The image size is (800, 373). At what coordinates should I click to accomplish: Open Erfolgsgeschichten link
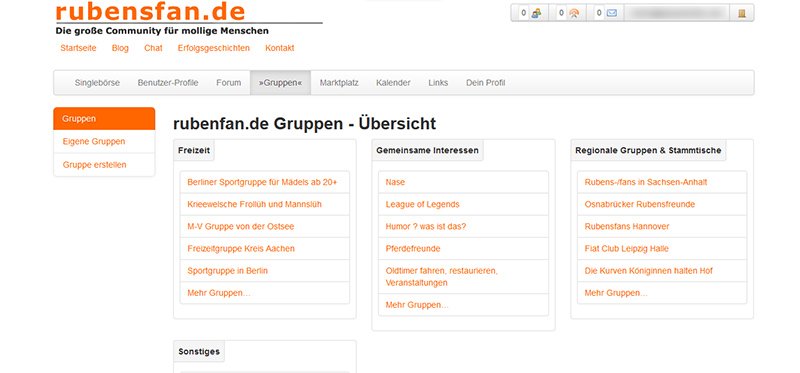click(214, 48)
